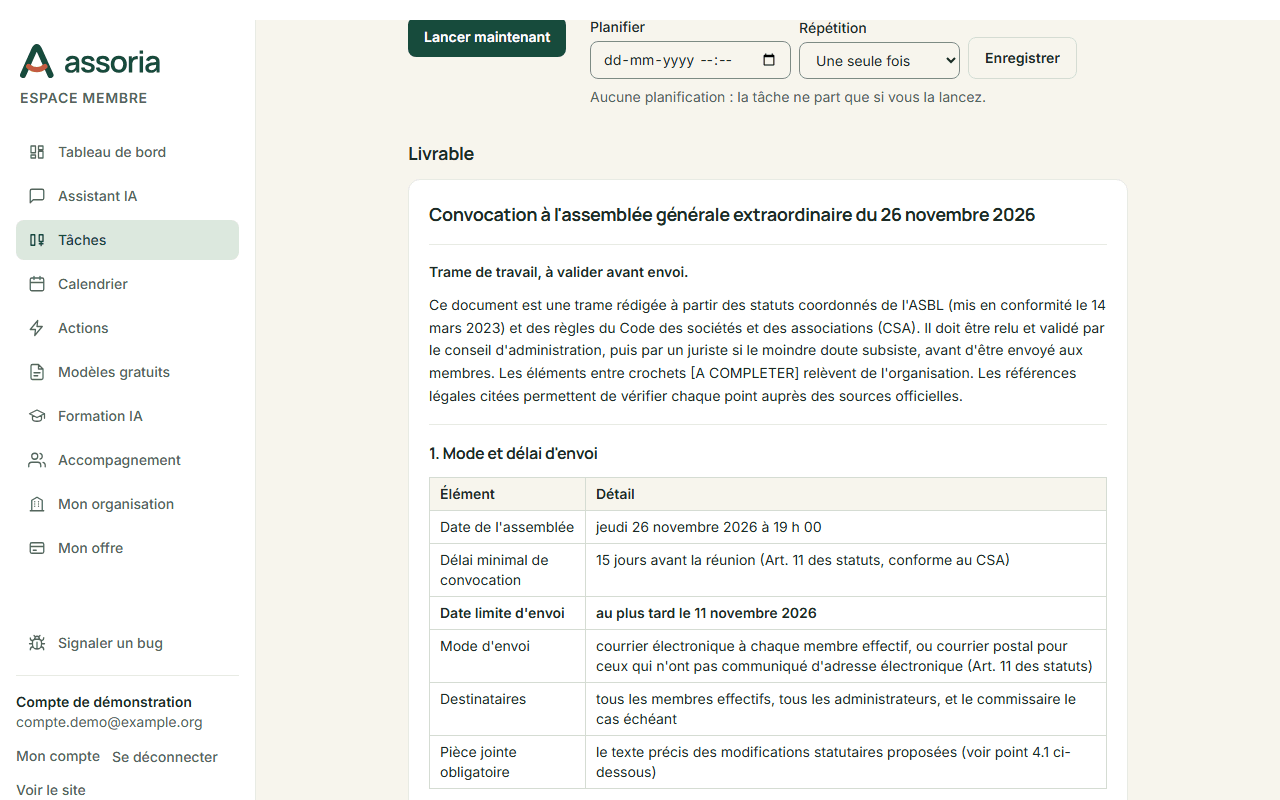Click the Accompagnement people icon
Screen dimensions: 1280x800
click(x=37, y=460)
